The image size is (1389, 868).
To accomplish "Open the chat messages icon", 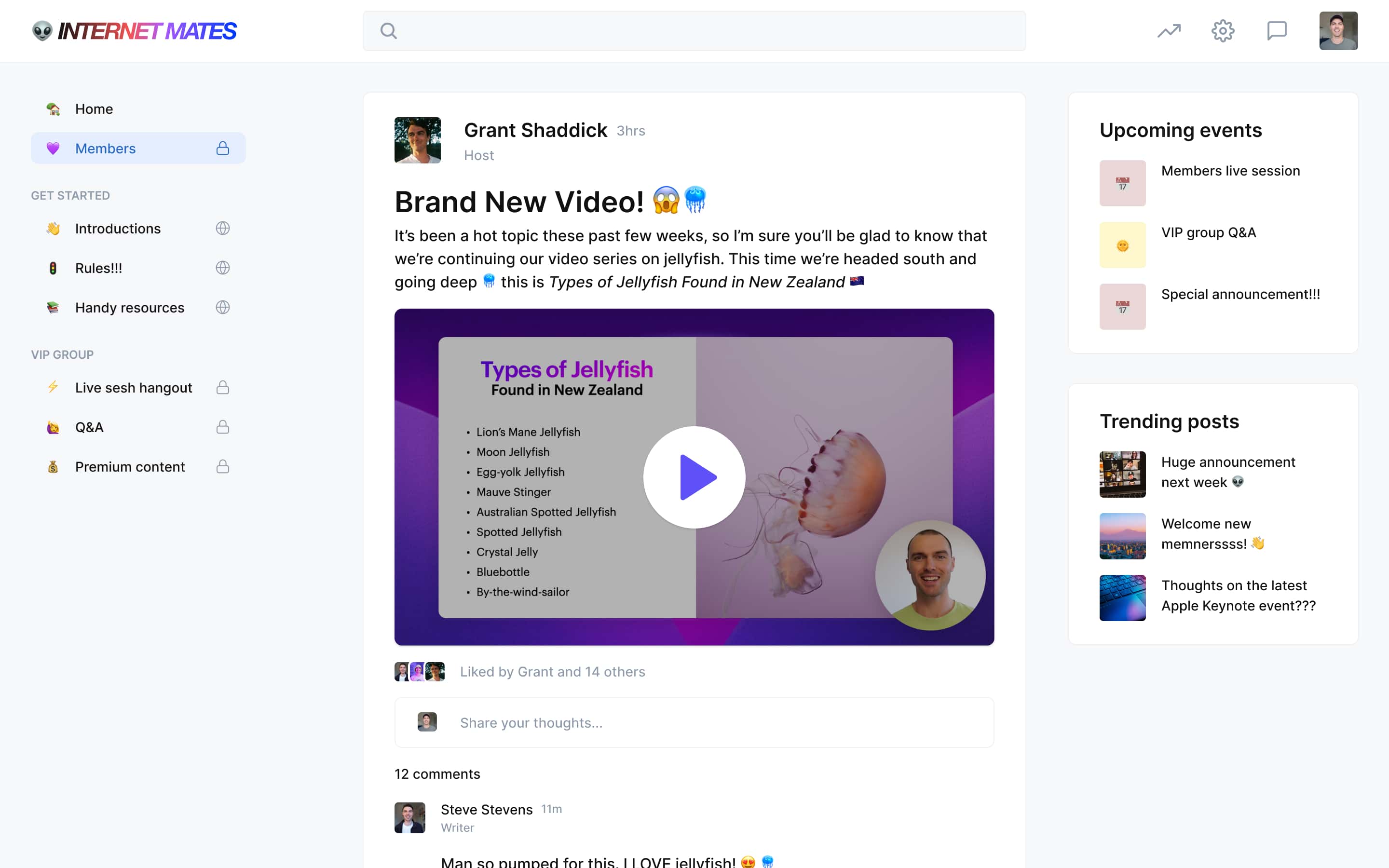I will [x=1277, y=30].
